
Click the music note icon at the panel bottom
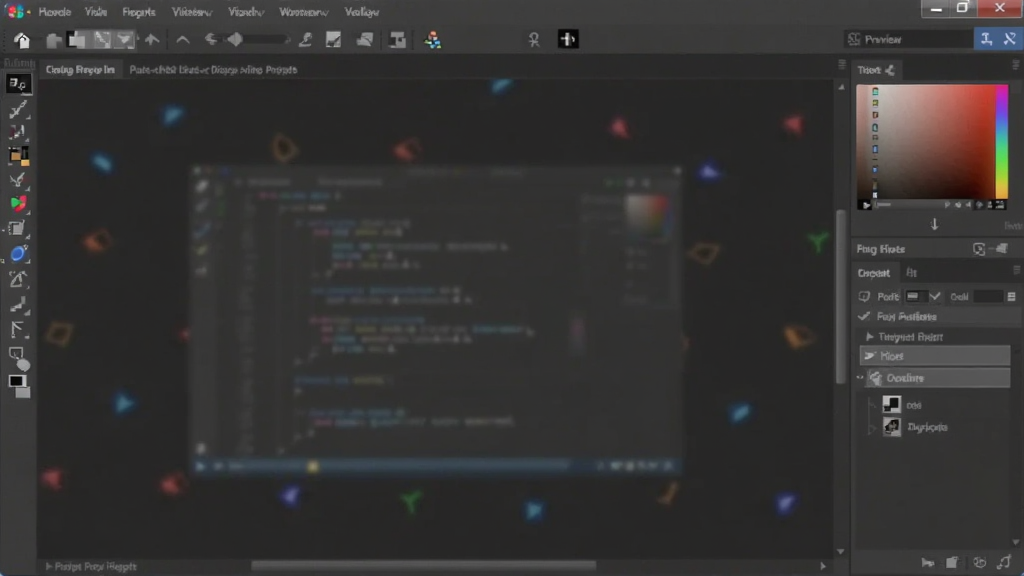(x=1004, y=562)
